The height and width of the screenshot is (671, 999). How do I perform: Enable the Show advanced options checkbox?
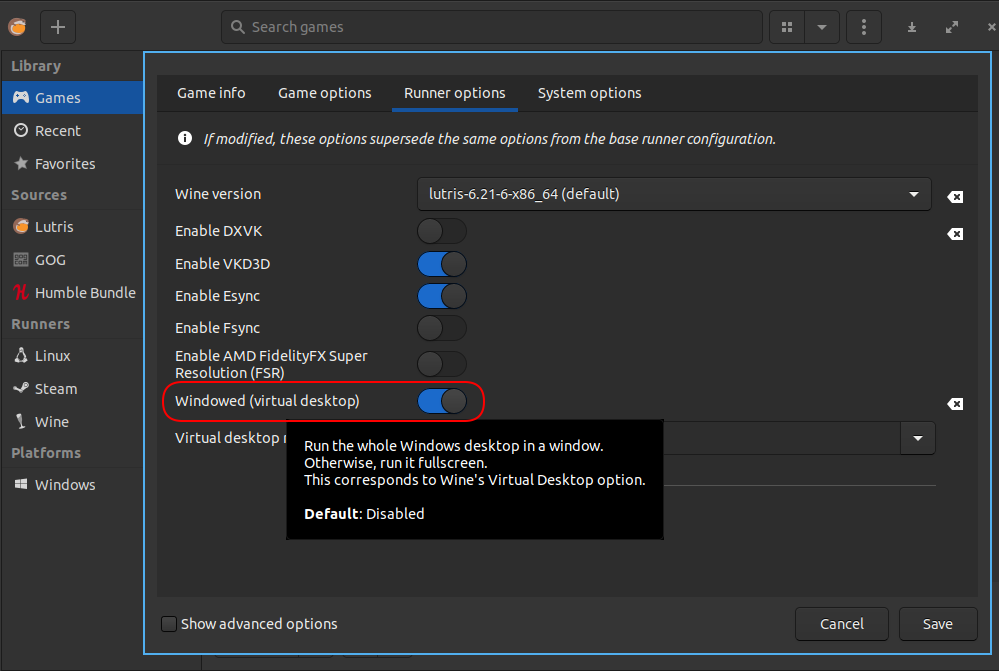coord(169,624)
